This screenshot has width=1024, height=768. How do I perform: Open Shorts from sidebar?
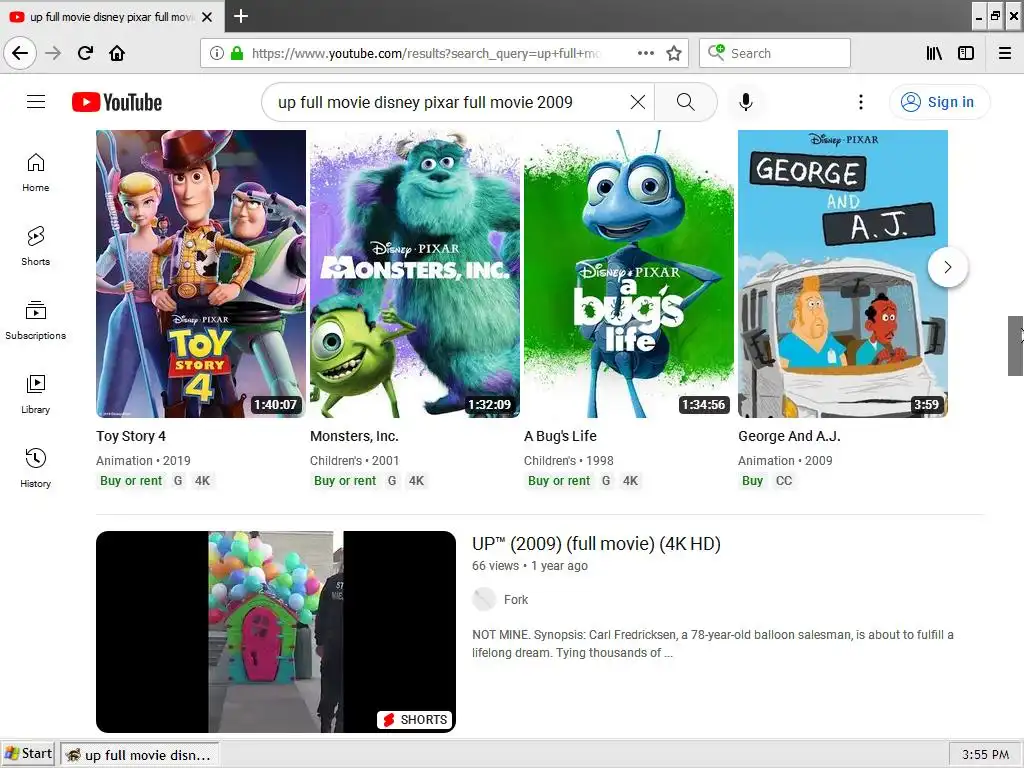(36, 246)
